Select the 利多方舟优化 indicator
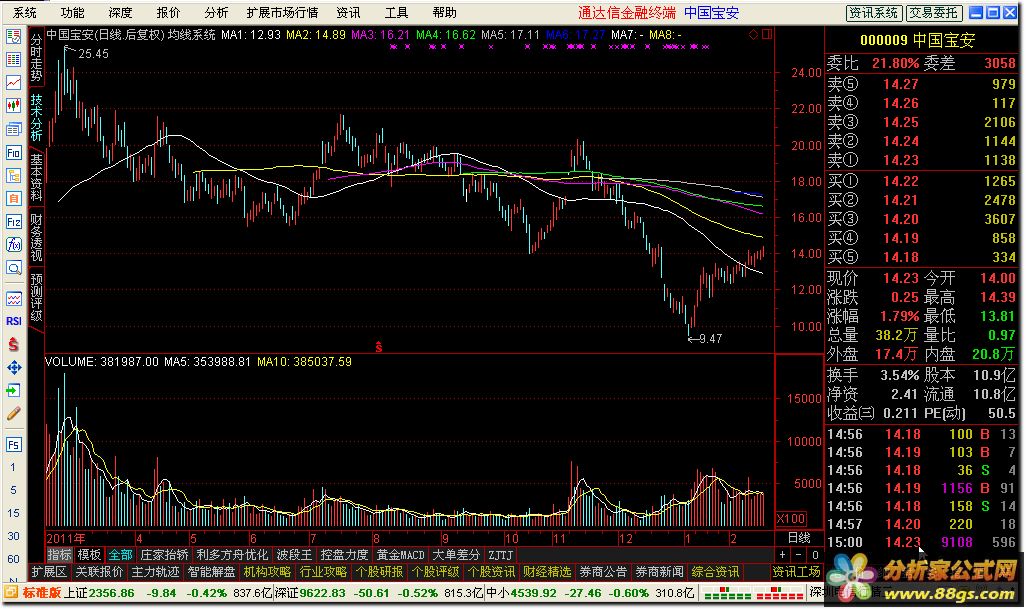This screenshot has width=1026, height=609. coord(232,555)
